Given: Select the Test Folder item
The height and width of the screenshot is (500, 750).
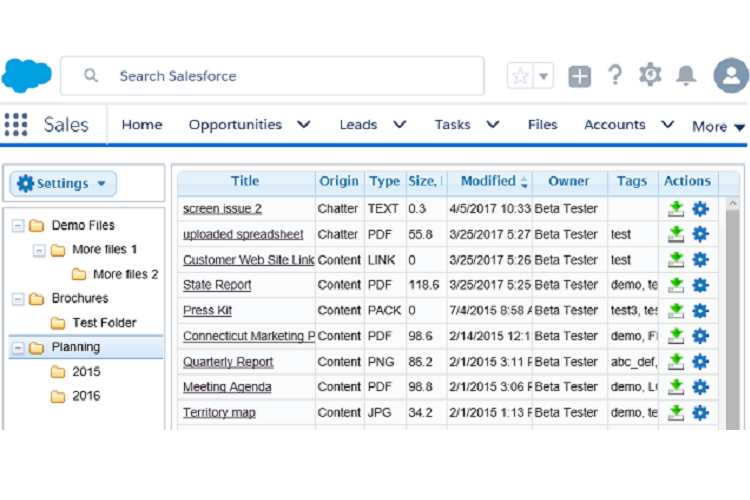Looking at the screenshot, I should tap(104, 323).
